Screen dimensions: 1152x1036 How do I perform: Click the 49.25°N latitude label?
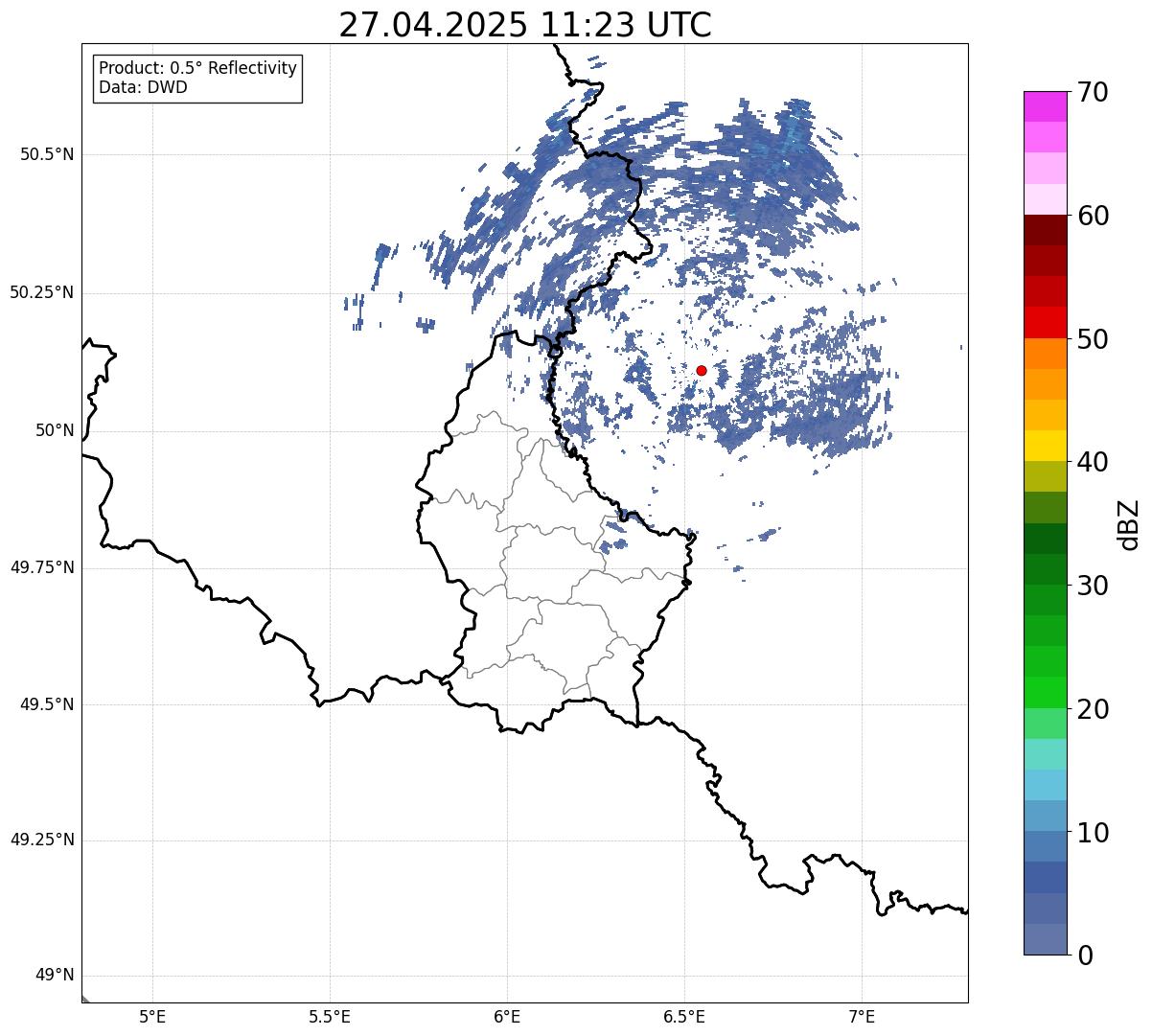pyautogui.click(x=41, y=840)
